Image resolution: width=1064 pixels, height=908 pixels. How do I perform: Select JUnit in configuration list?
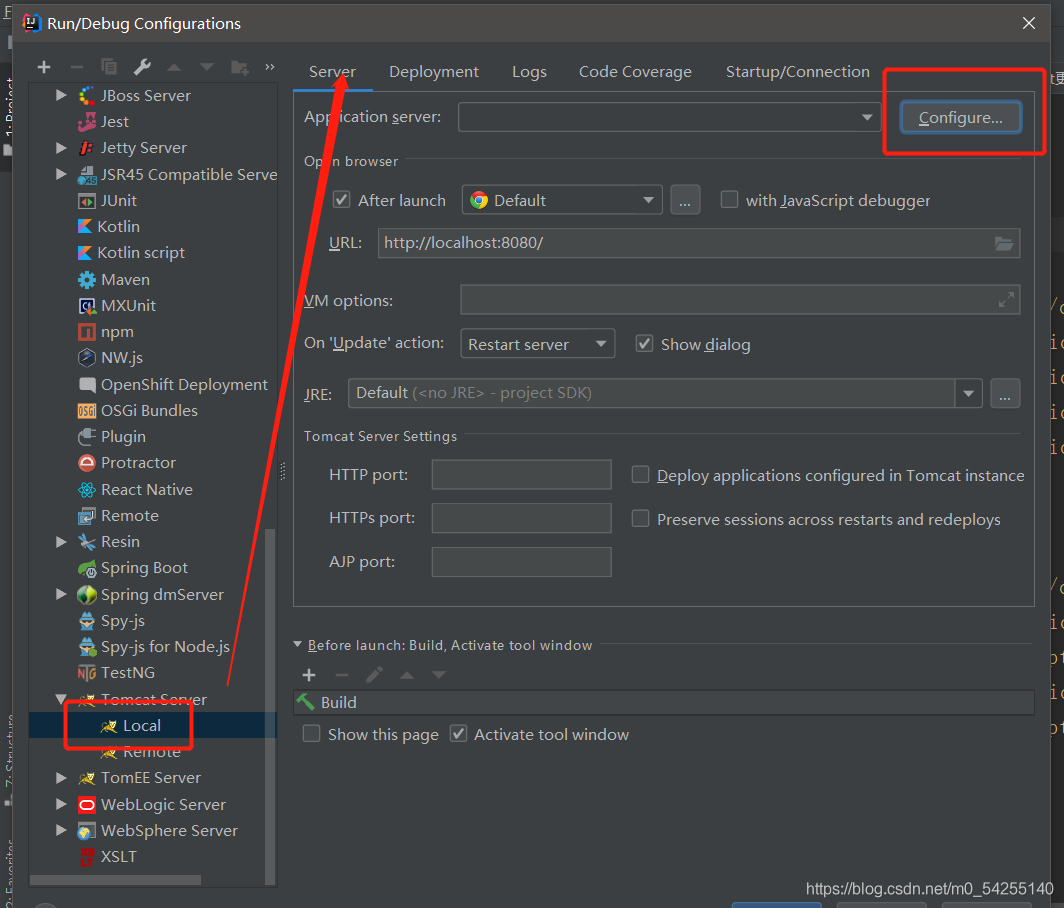108,201
